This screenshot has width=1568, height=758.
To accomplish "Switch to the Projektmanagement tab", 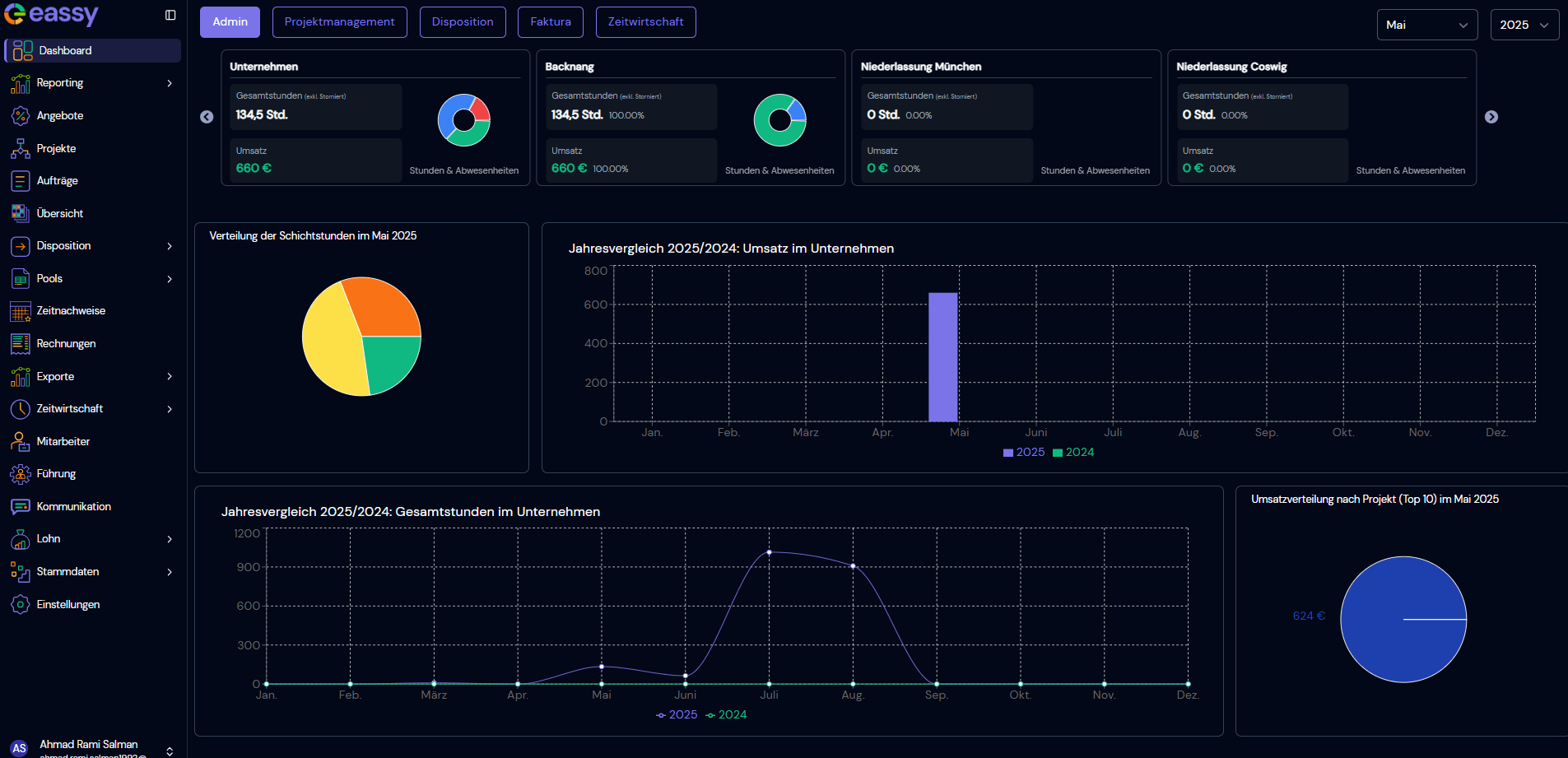I will point(339,22).
